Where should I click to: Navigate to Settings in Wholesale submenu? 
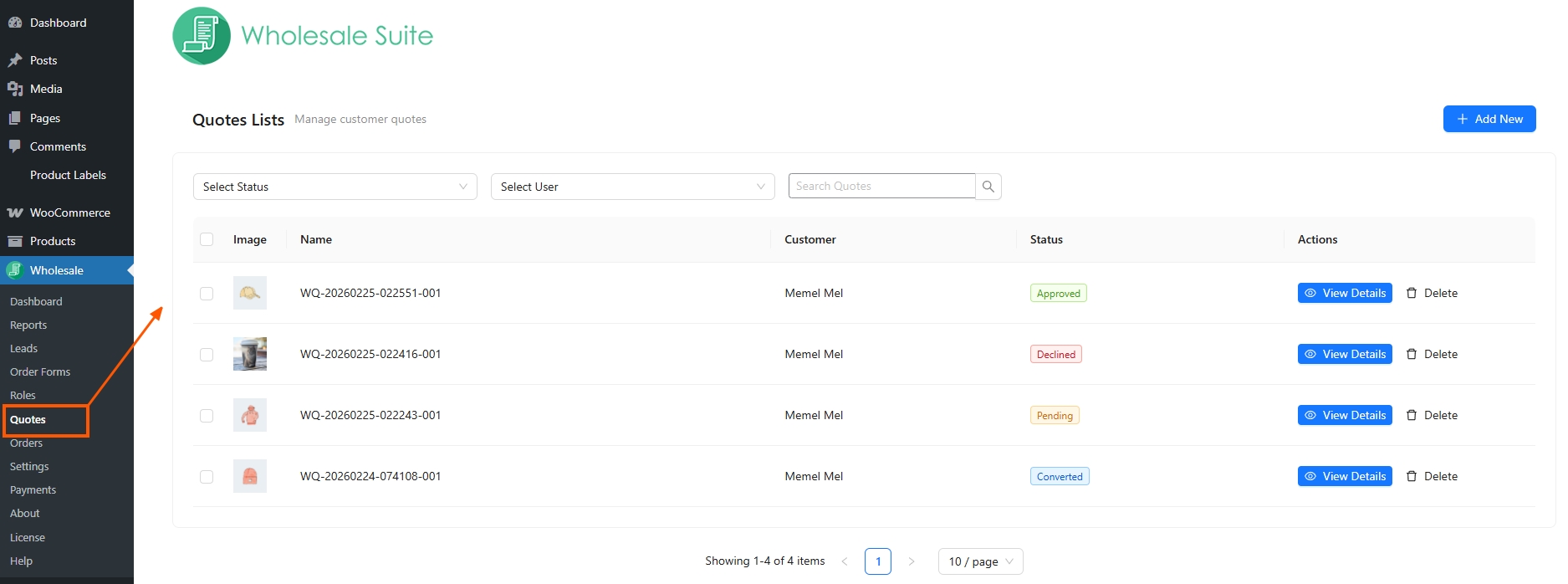click(29, 466)
